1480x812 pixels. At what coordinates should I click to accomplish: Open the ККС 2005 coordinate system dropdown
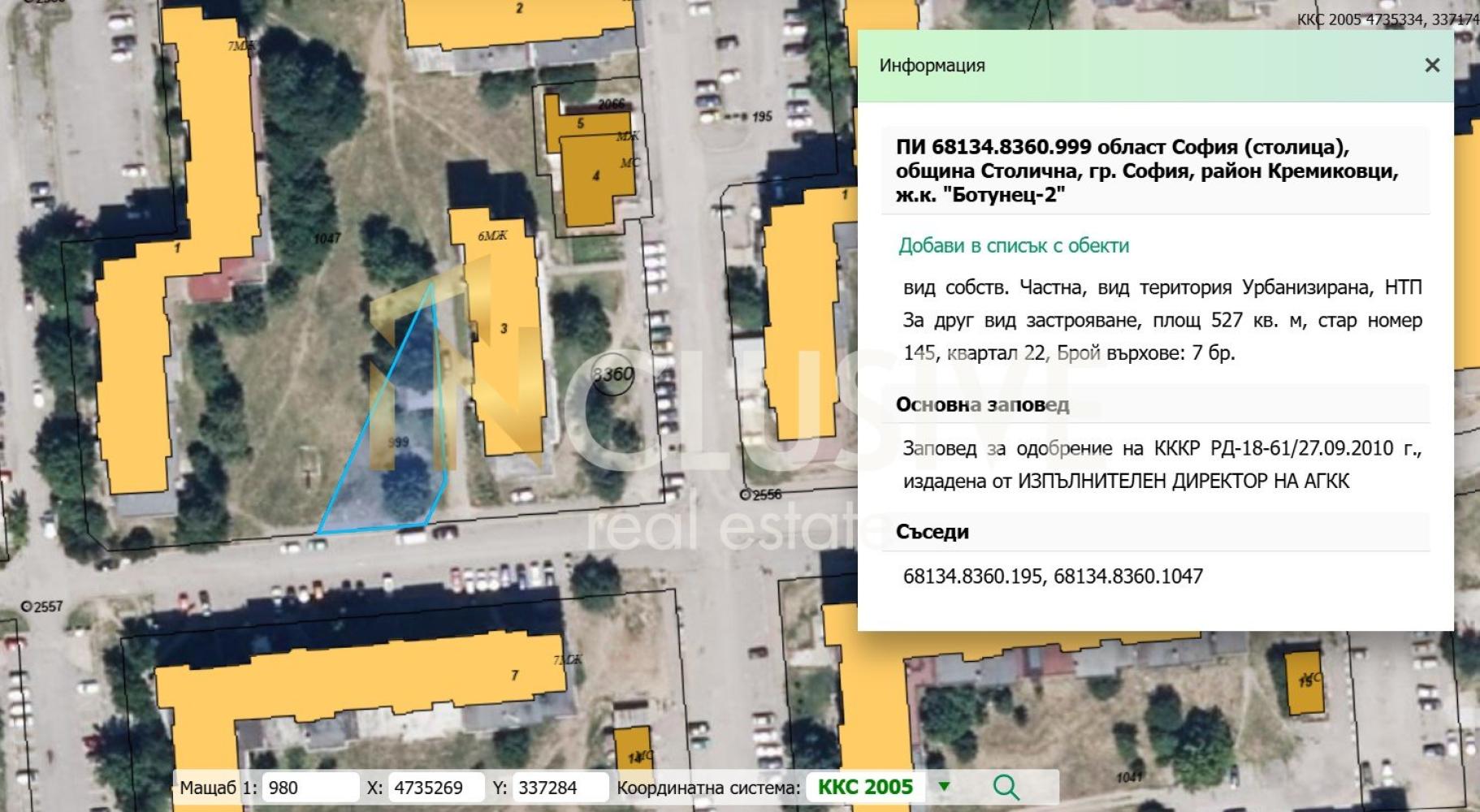coord(944,786)
